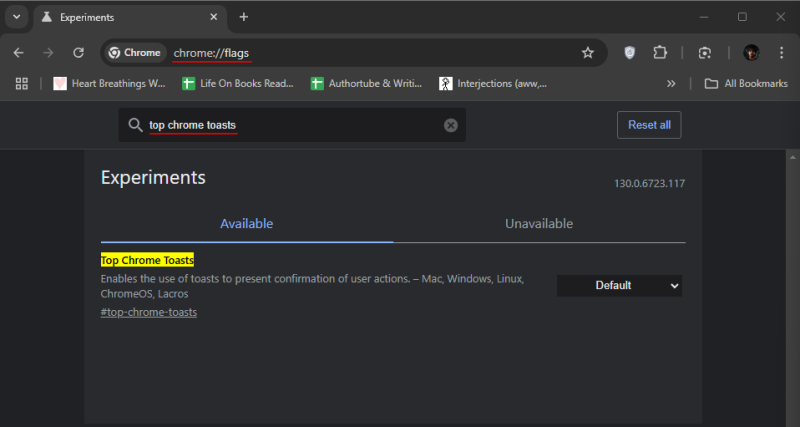Expand the tab search chevron at top left
The image size is (800, 427).
[17, 17]
